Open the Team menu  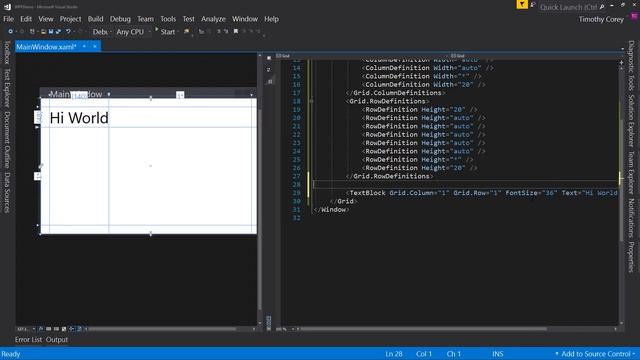pyautogui.click(x=145, y=19)
